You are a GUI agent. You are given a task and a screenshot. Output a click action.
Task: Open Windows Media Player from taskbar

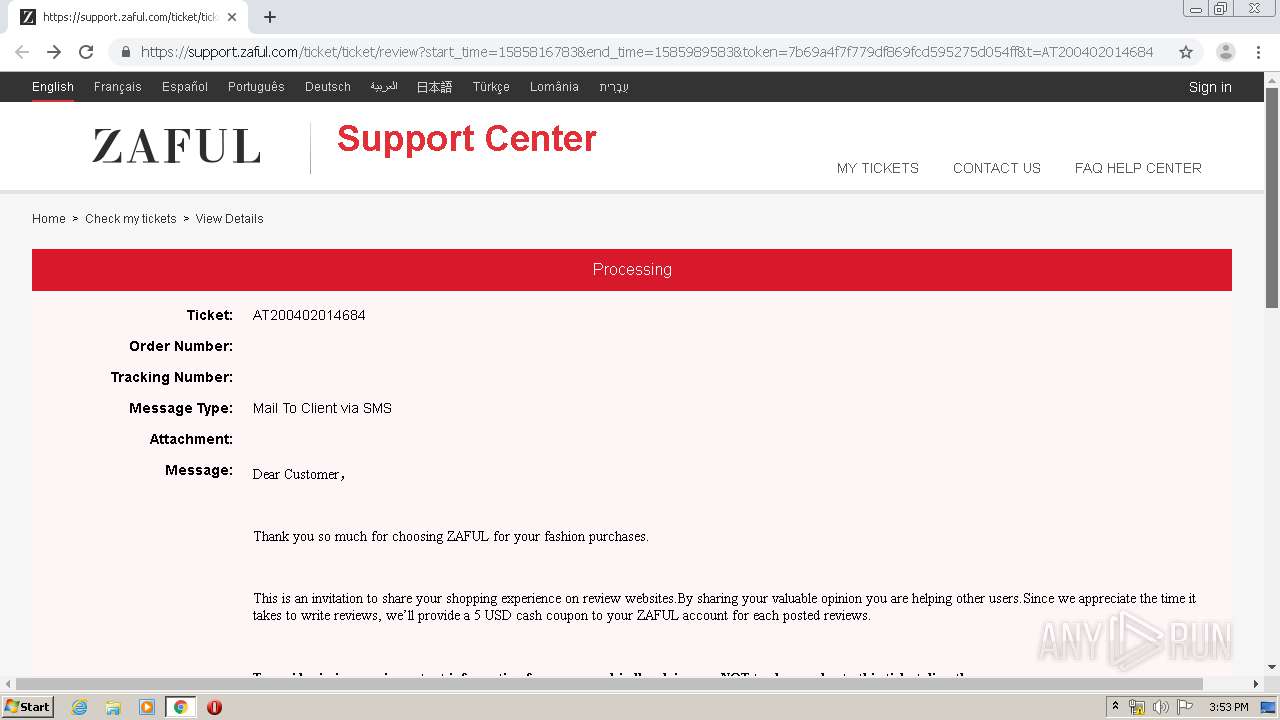(147, 707)
